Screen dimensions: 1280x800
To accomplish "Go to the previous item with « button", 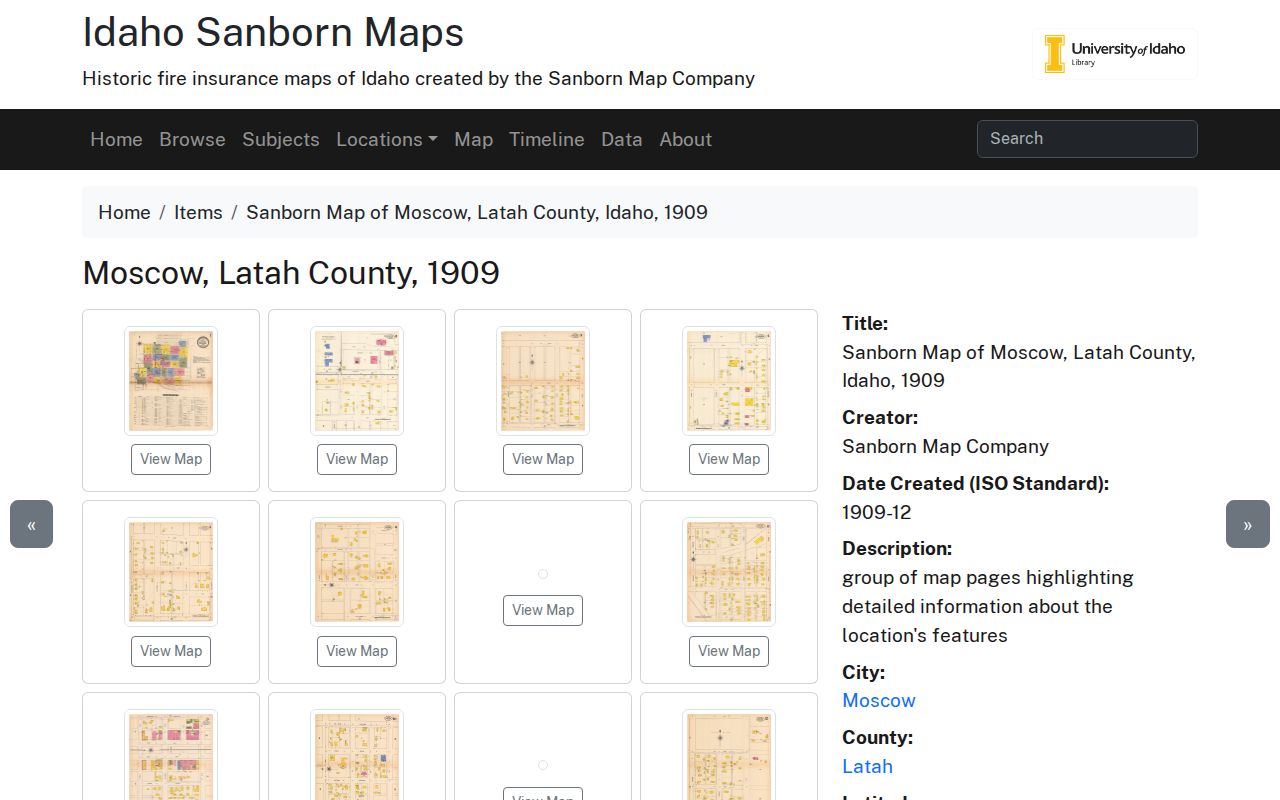I will click(x=31, y=524).
